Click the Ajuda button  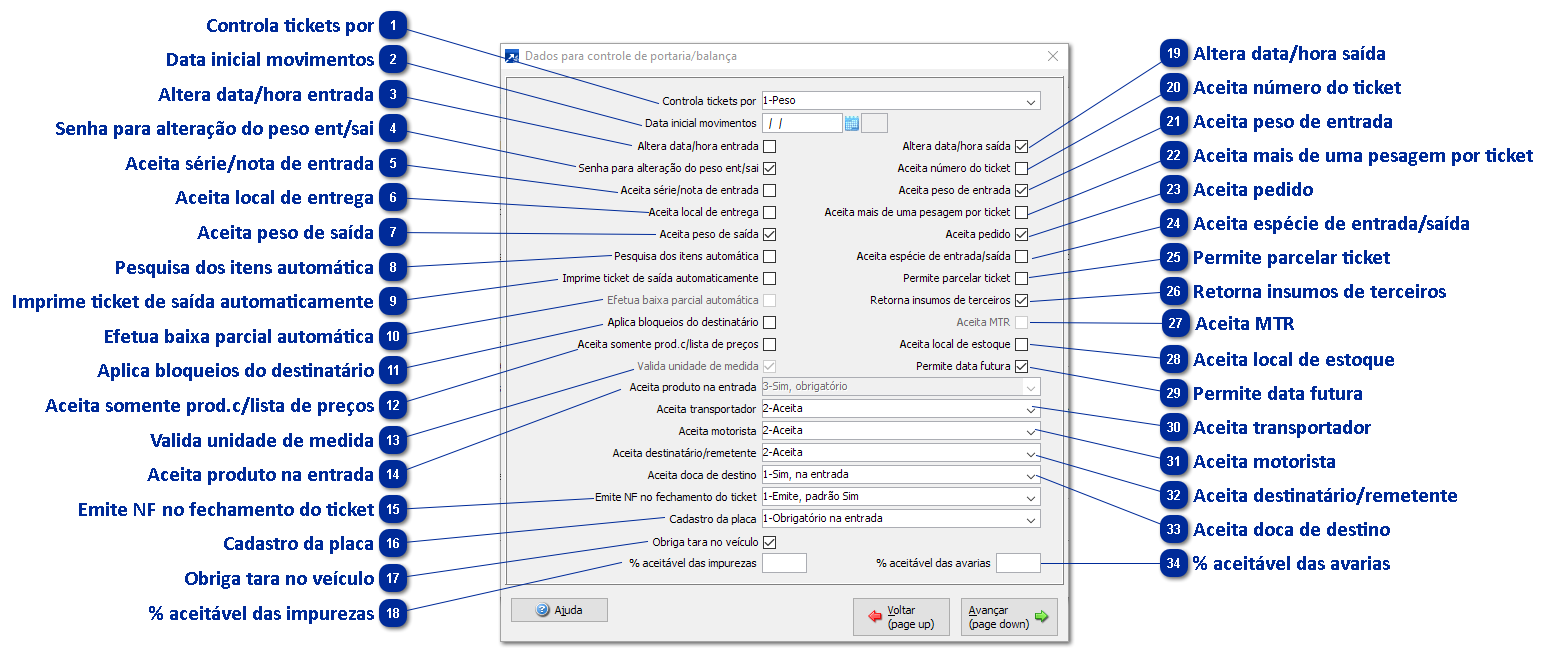click(558, 609)
